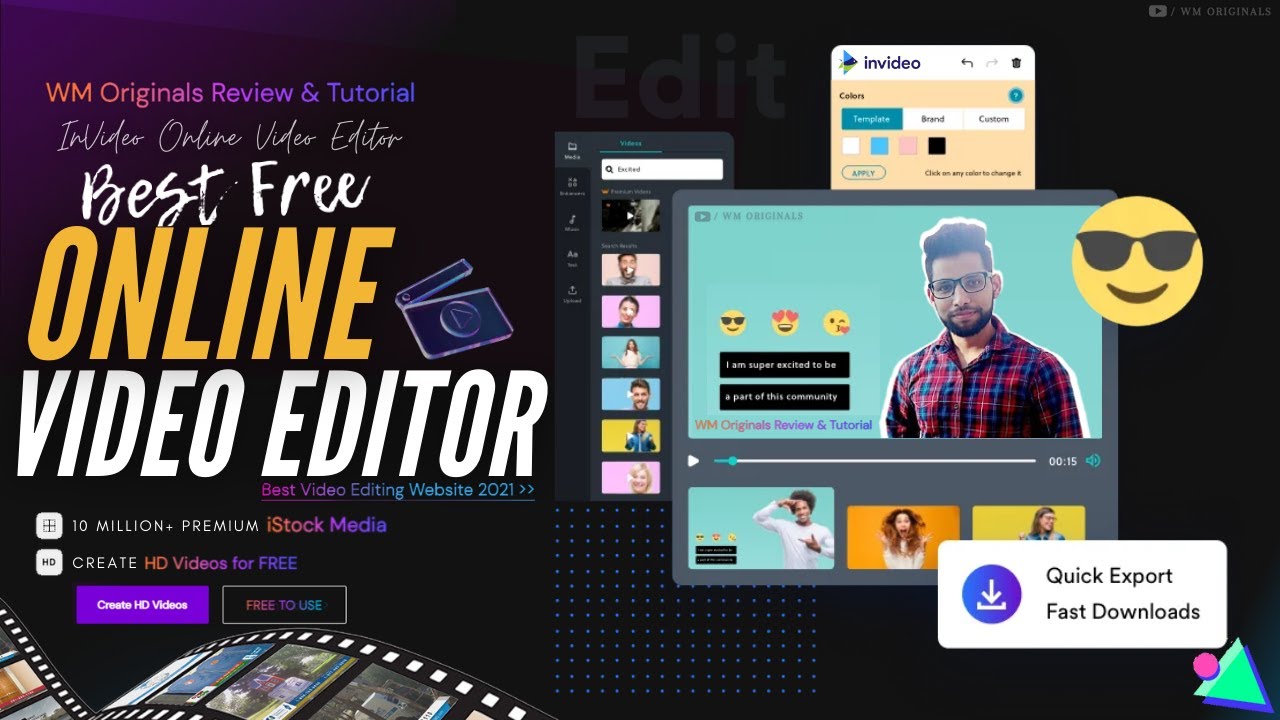
Task: Click the "a part of this community" caption
Action: click(x=784, y=397)
